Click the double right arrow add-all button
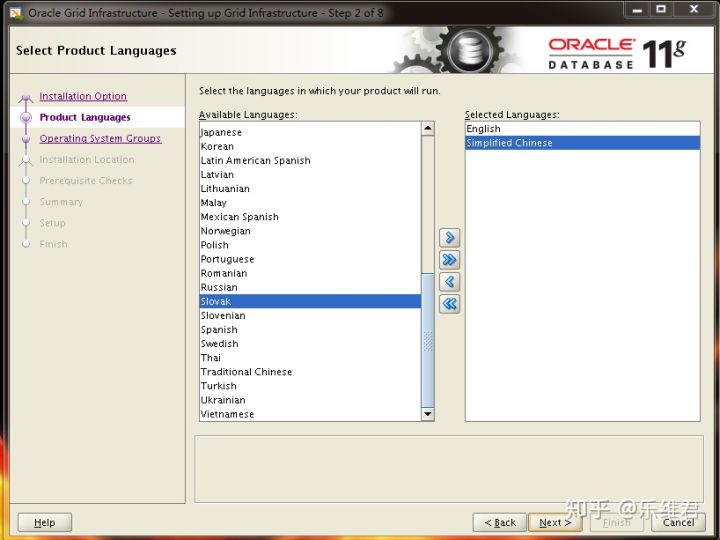The height and width of the screenshot is (540, 720). [x=450, y=260]
